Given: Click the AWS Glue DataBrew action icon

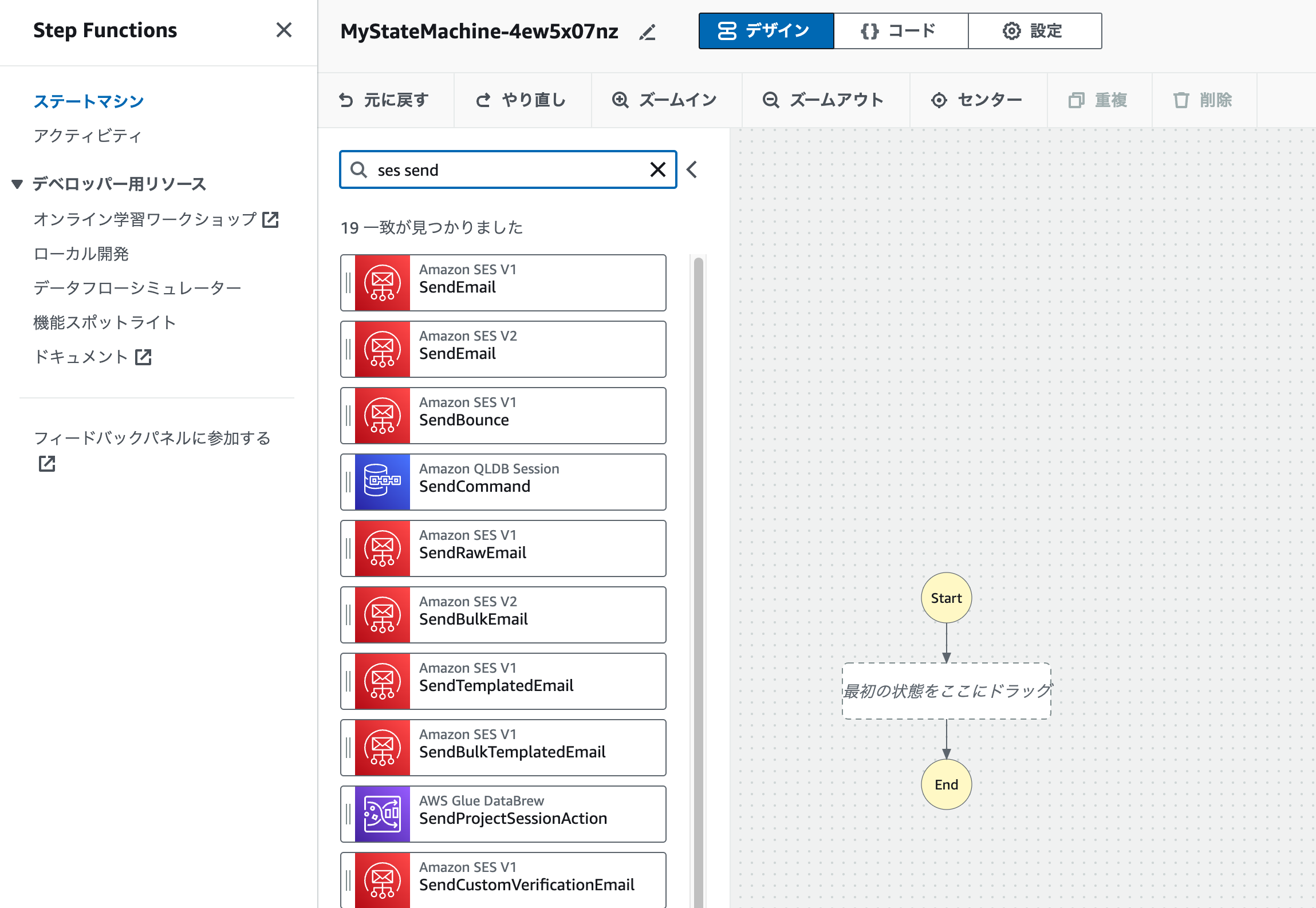Looking at the screenshot, I should point(382,814).
